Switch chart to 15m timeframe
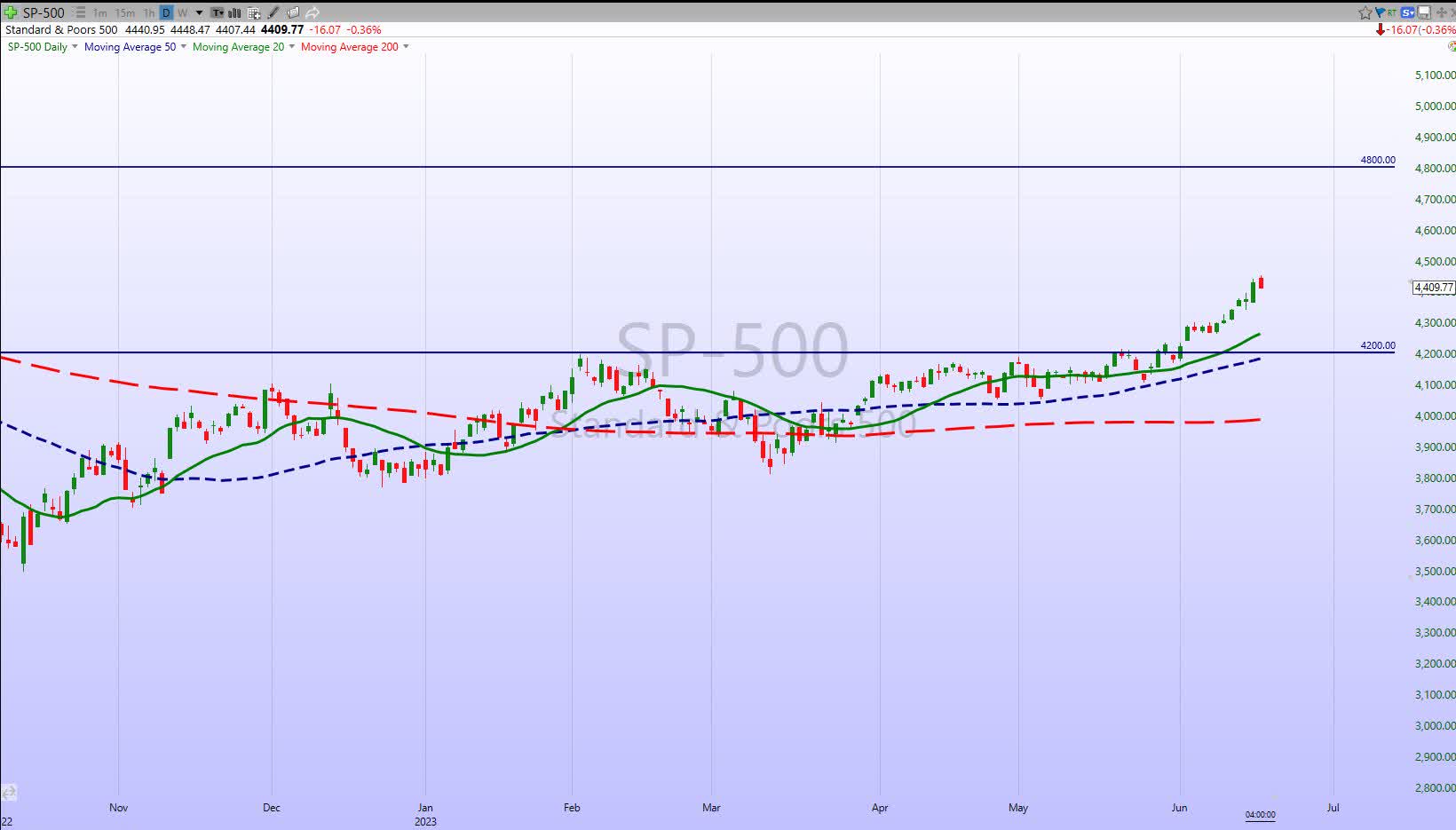This screenshot has width=1456, height=830. pyautogui.click(x=125, y=12)
